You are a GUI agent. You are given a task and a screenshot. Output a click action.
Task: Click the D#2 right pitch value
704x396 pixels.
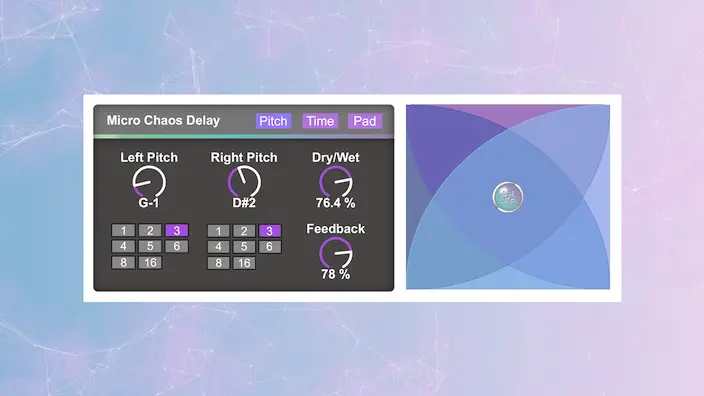244,203
